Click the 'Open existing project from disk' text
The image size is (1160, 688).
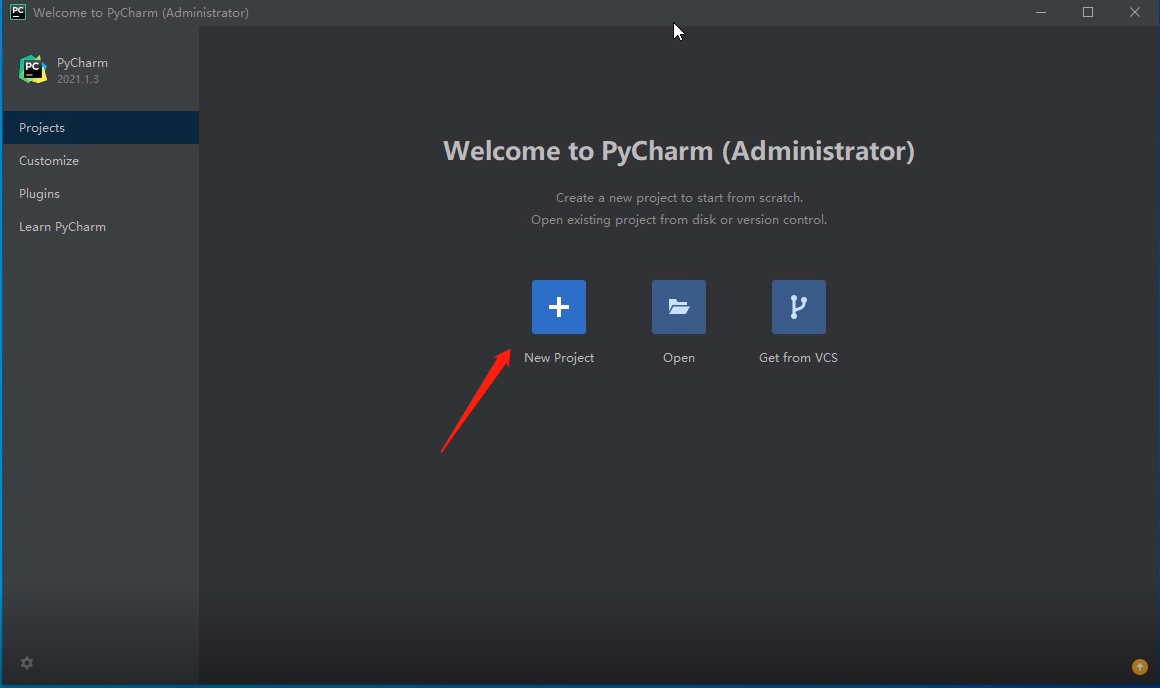click(678, 220)
